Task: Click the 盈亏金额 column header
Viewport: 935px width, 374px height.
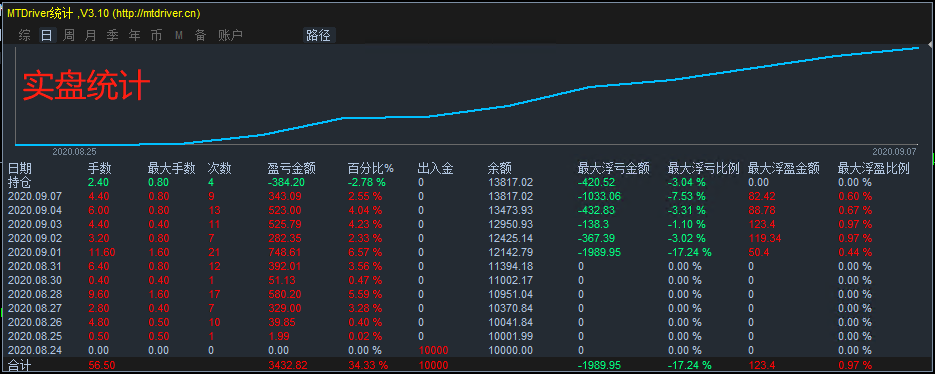Action: click(292, 169)
